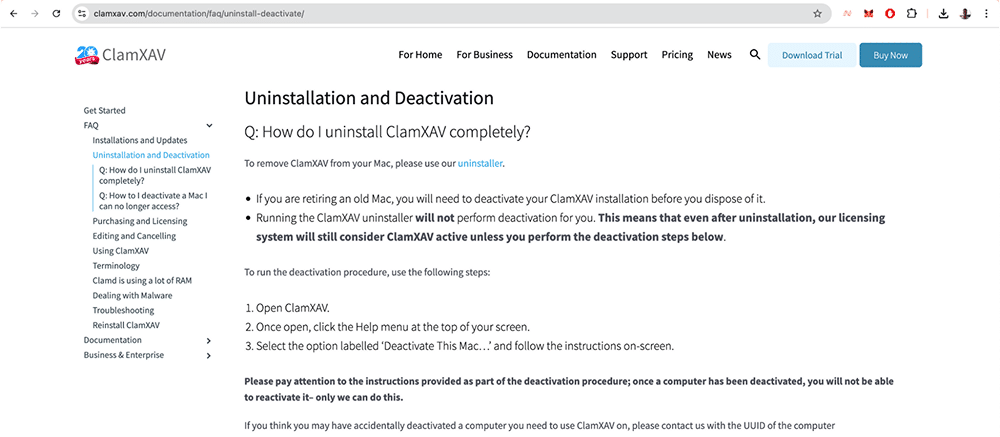
Task: Open the For Business menu
Action: point(485,55)
